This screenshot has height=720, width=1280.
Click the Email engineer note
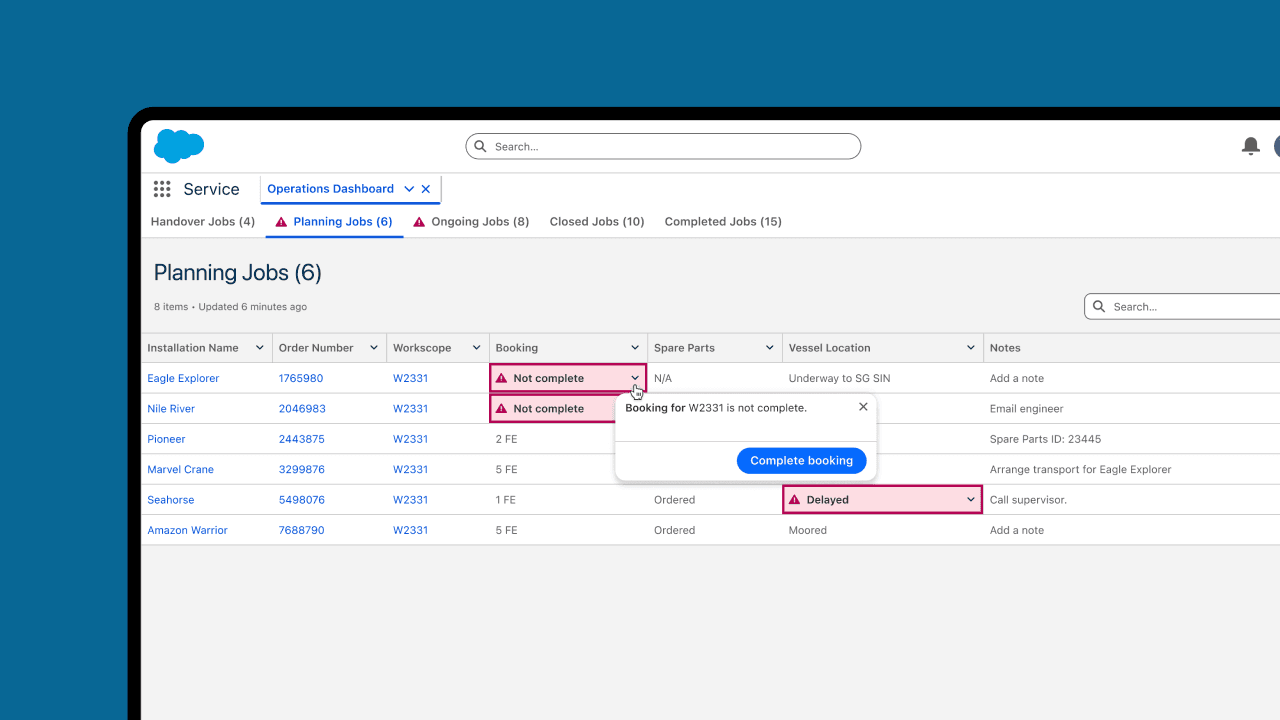[1027, 408]
